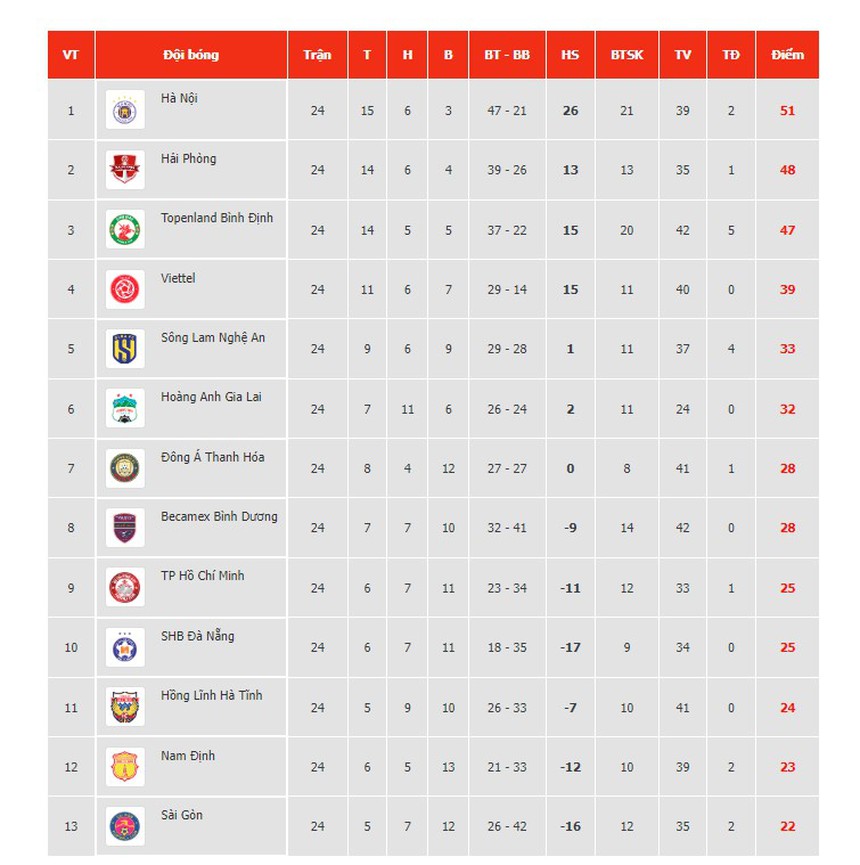Click the HS column header
860x865 pixels.
click(570, 55)
